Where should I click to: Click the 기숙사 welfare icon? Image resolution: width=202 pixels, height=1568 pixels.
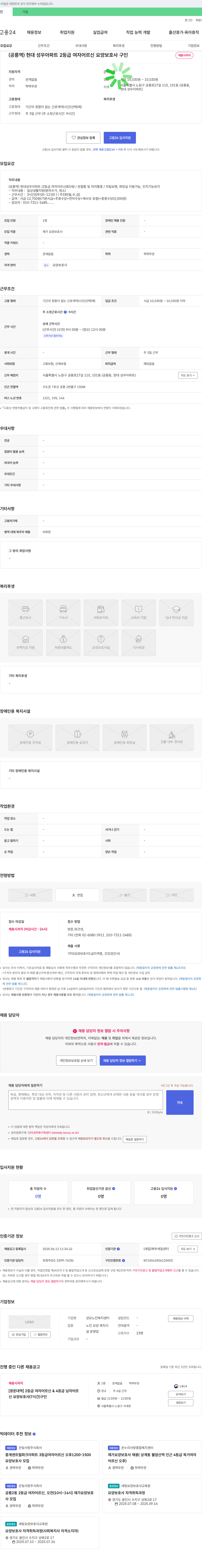[x=63, y=613]
